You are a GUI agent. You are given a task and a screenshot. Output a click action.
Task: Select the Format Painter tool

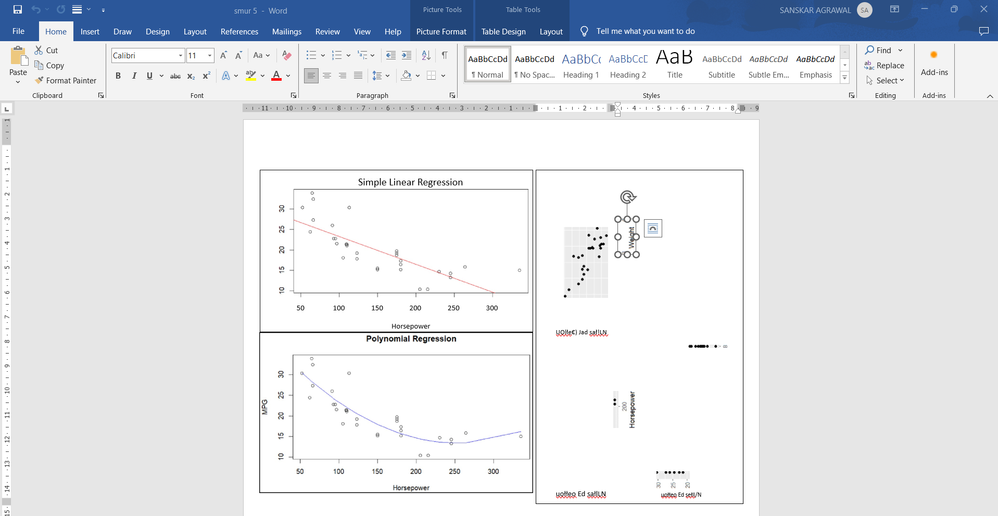click(x=66, y=81)
